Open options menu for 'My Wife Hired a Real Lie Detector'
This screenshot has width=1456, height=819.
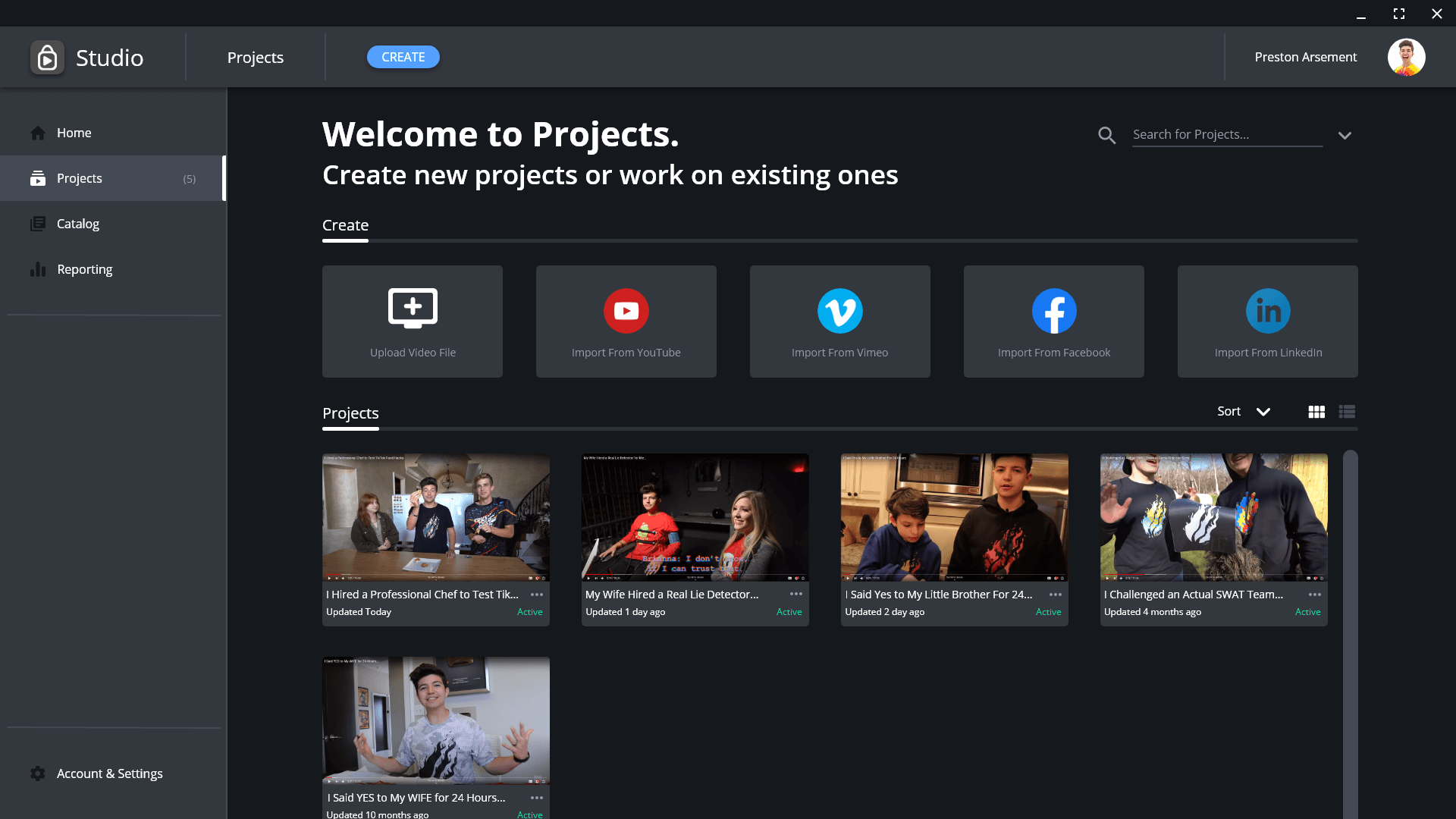click(795, 595)
